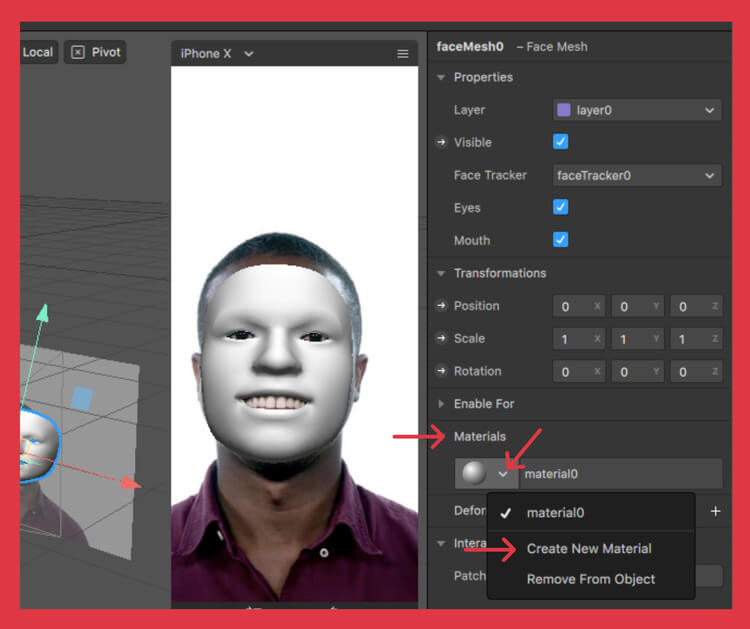Viewport: 750px width, 629px height.
Task: Click the blue square plane handle
Action: point(81,398)
